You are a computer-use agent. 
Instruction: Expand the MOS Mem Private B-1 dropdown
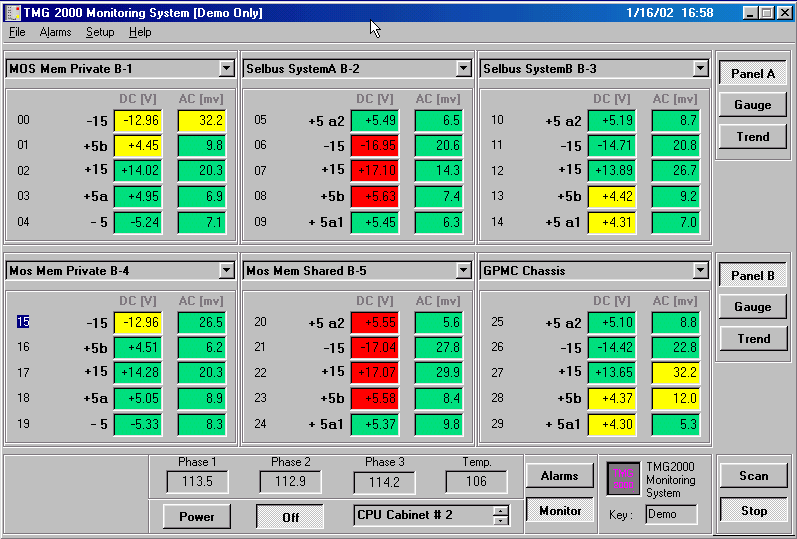point(226,69)
